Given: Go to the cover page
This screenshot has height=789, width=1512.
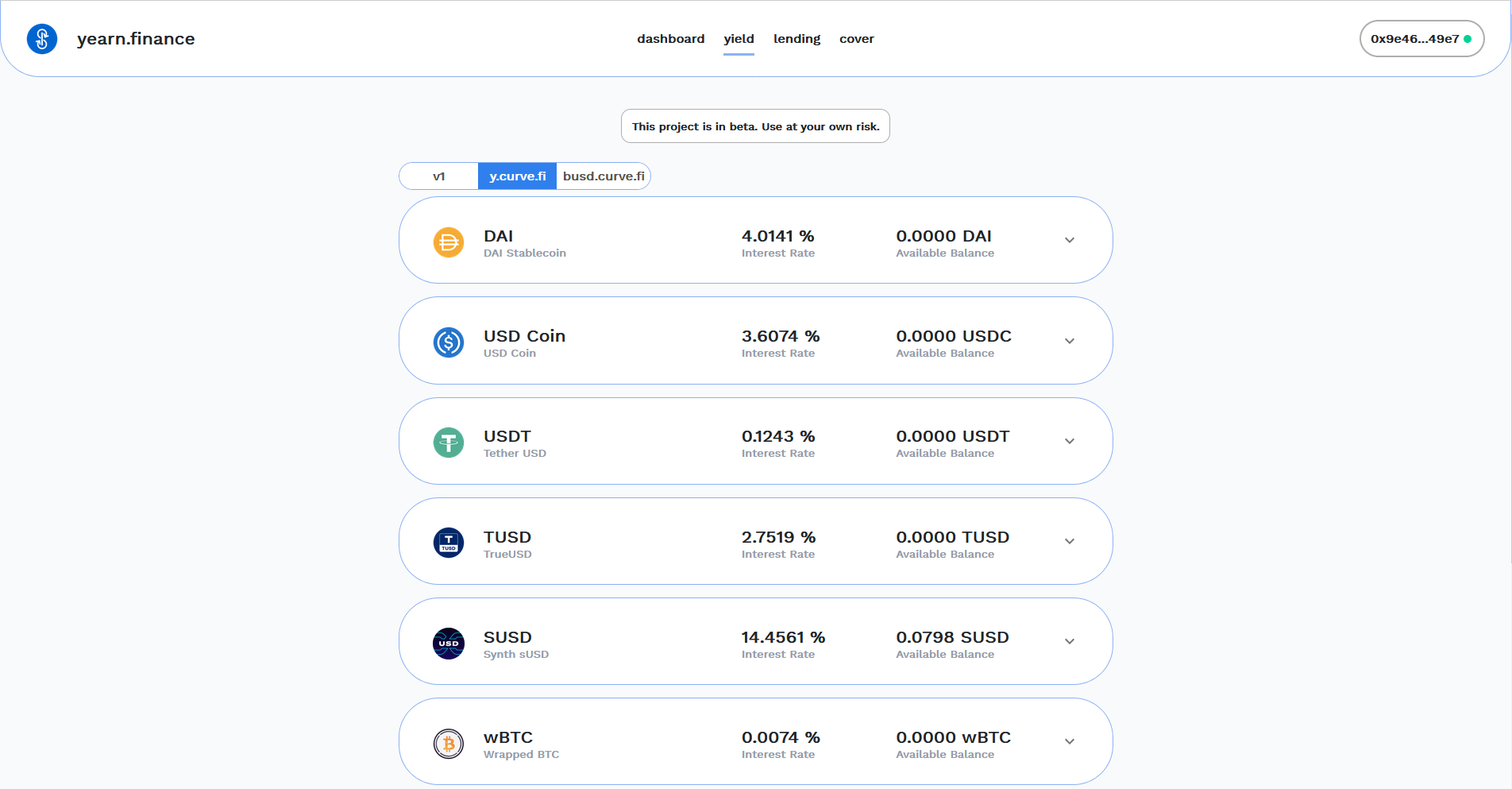Looking at the screenshot, I should (x=856, y=39).
